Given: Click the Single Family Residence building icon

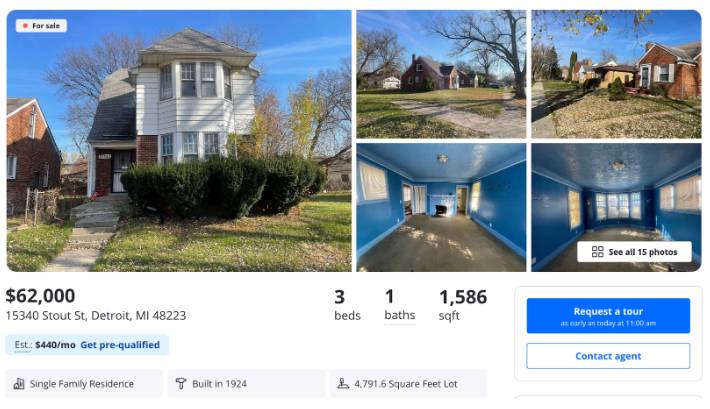Looking at the screenshot, I should pos(19,384).
